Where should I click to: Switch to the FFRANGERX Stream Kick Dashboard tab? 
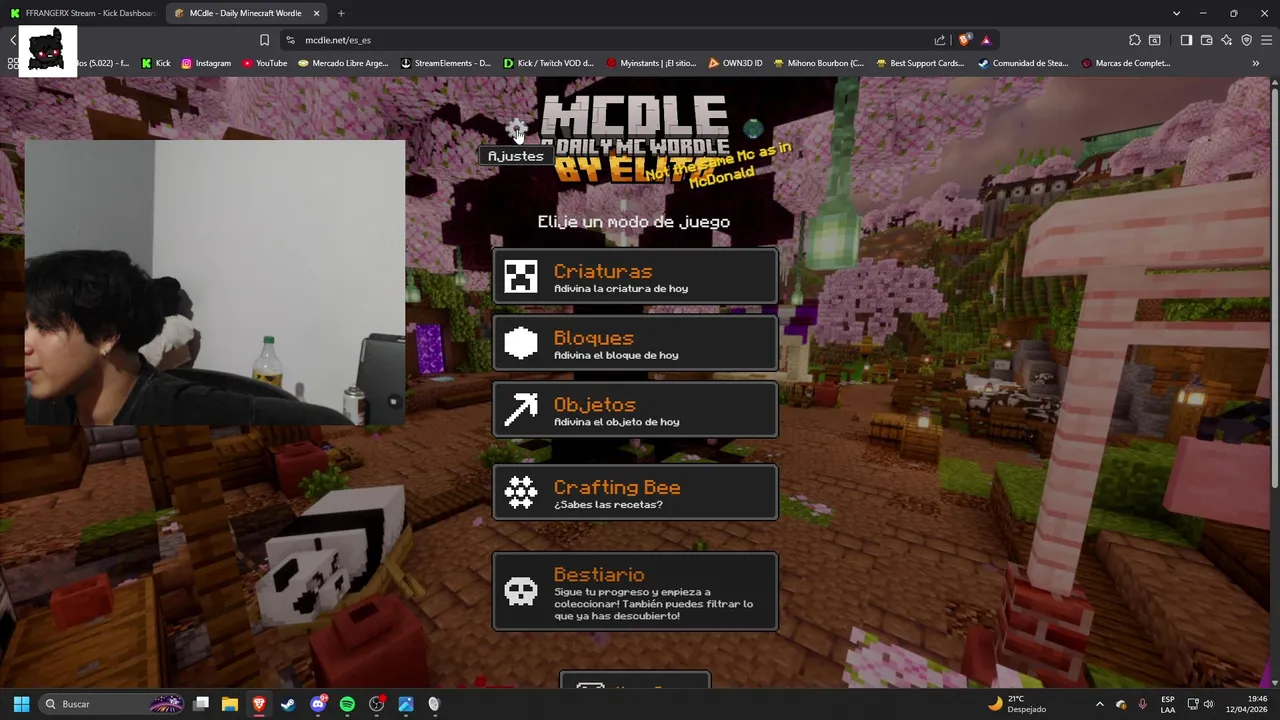[x=83, y=13]
